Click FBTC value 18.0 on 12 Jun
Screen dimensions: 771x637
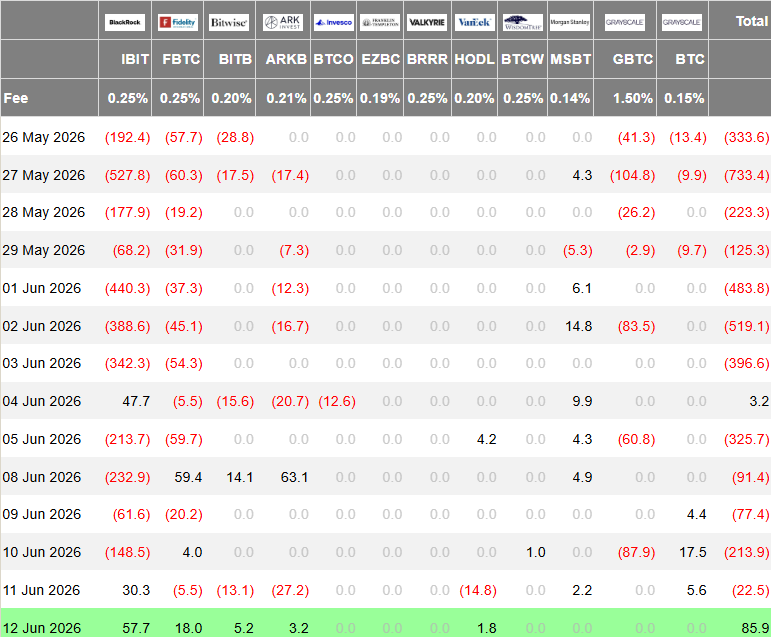tap(188, 628)
